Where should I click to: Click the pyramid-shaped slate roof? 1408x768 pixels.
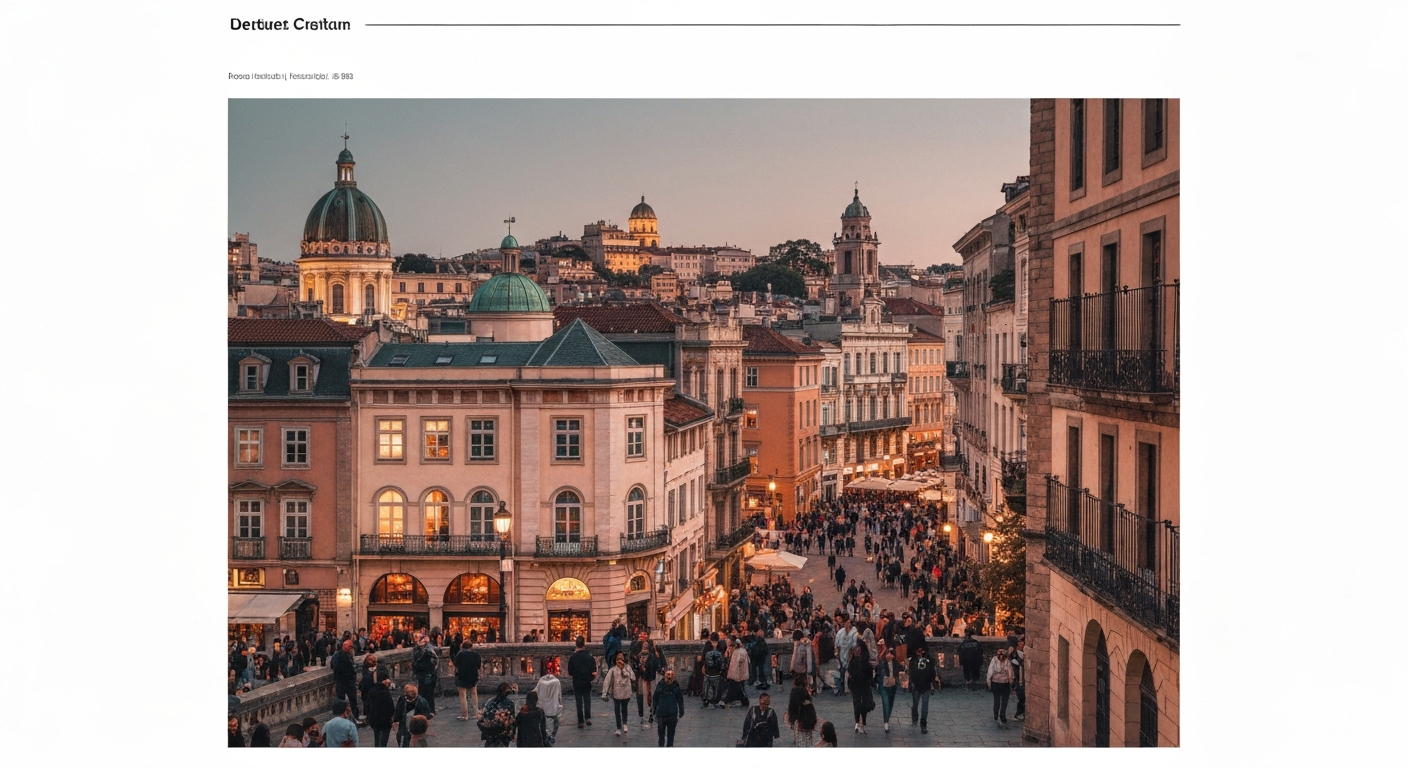tap(582, 347)
